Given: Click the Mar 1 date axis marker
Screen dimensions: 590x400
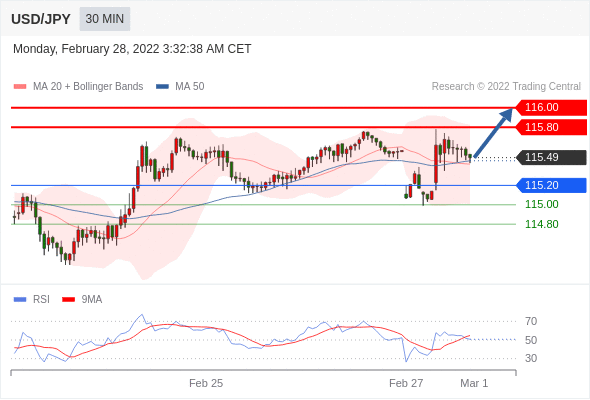Looking at the screenshot, I should (474, 383).
